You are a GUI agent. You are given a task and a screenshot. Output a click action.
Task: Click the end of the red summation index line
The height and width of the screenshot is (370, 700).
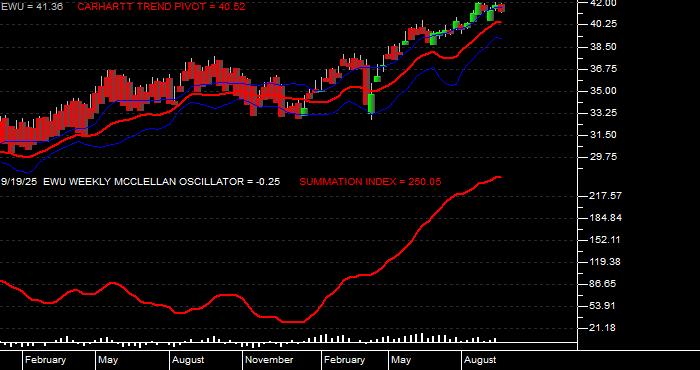point(500,177)
